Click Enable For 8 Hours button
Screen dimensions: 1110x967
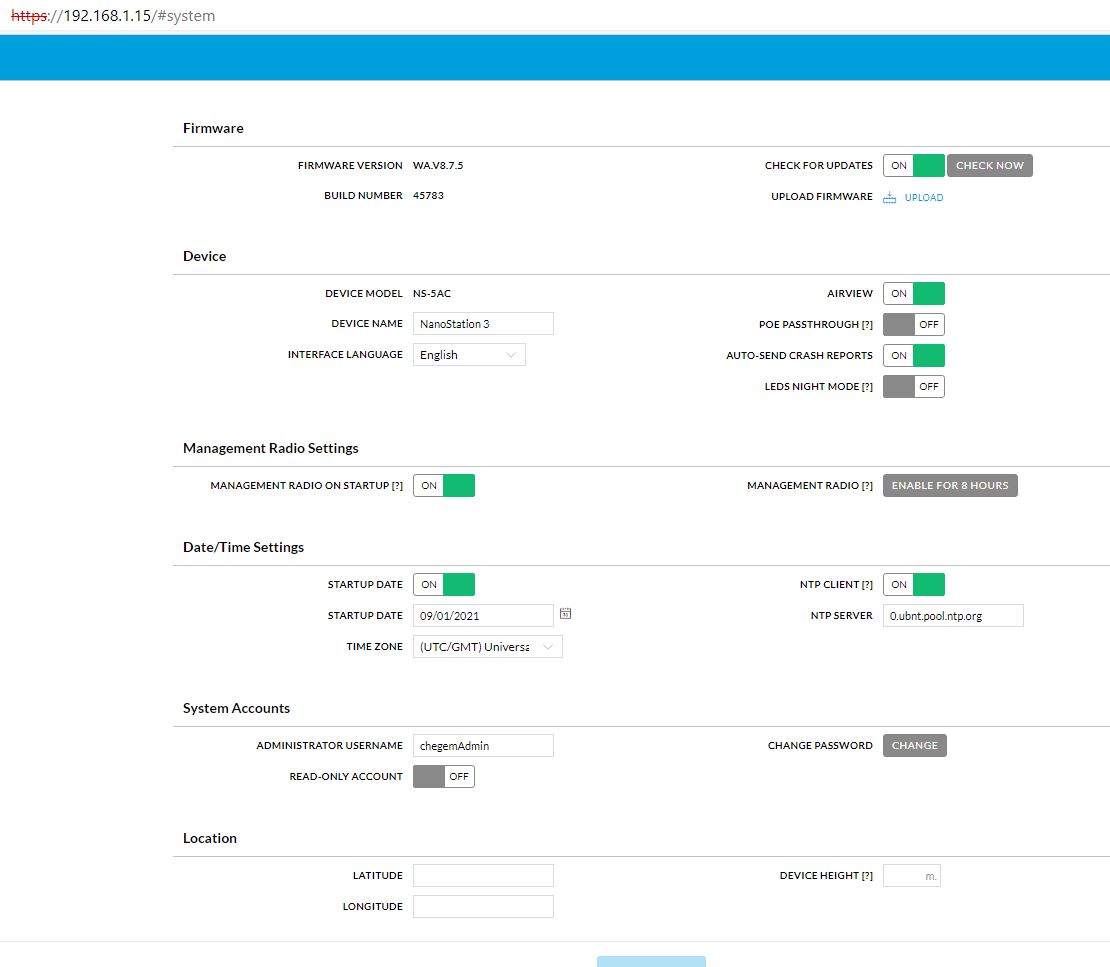click(950, 486)
